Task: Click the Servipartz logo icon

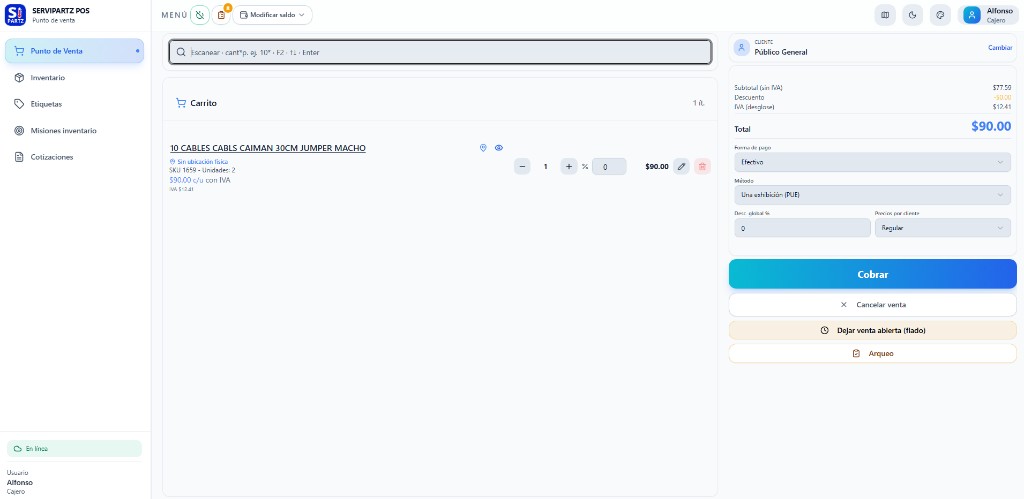Action: pyautogui.click(x=16, y=15)
